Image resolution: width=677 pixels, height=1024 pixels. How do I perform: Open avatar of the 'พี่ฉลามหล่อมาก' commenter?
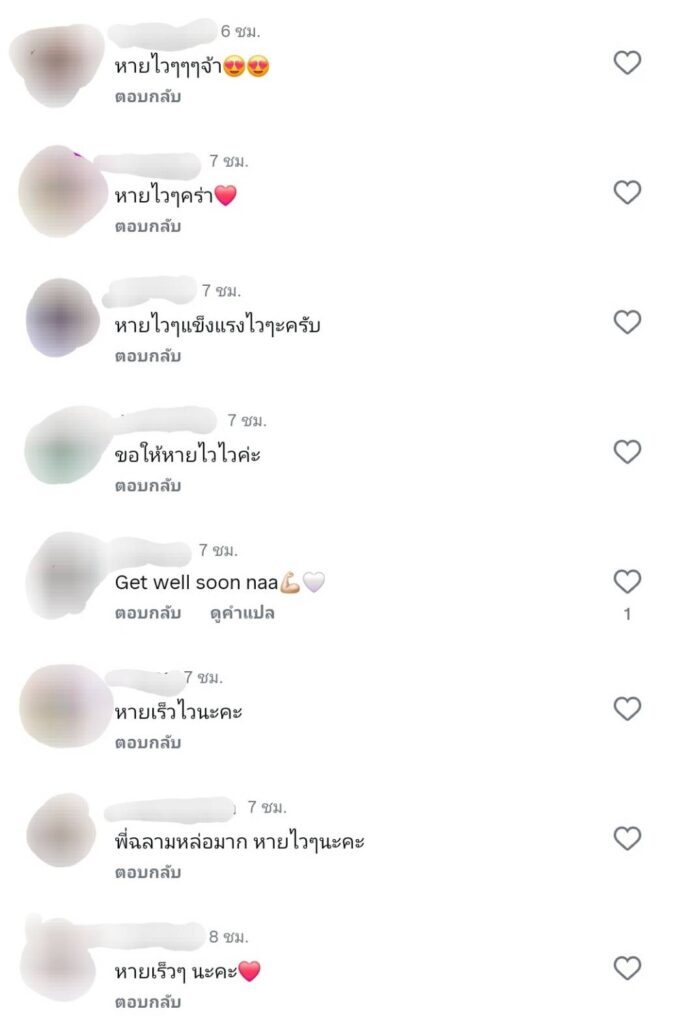coord(62,831)
